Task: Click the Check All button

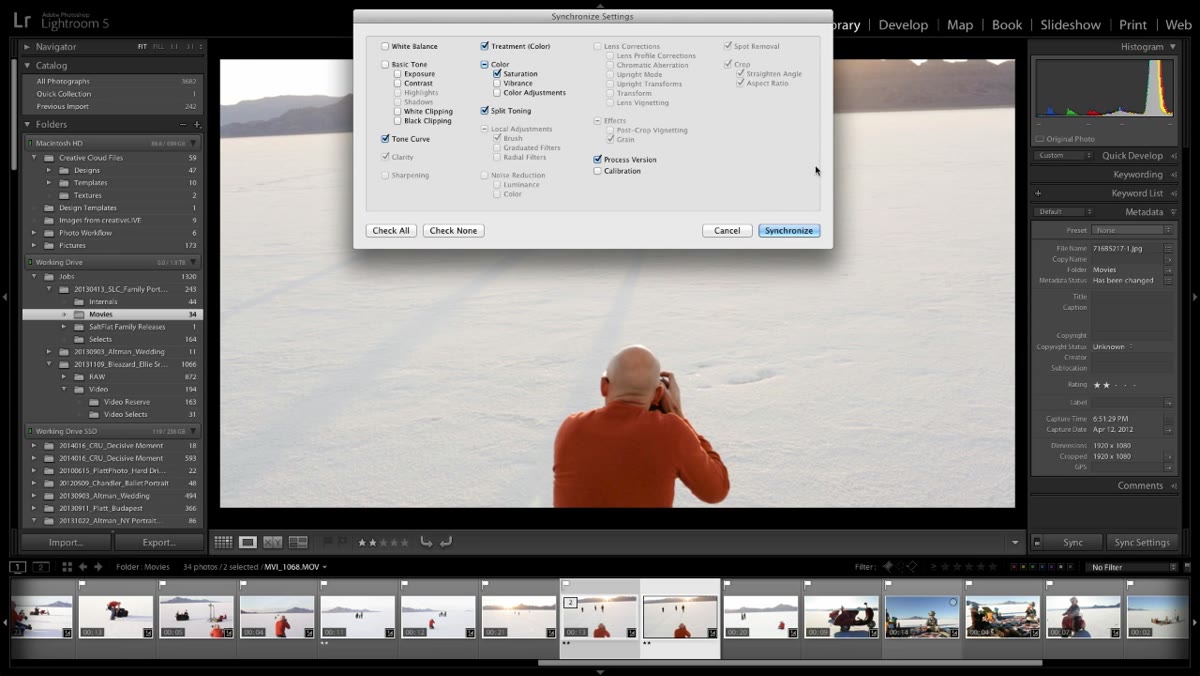Action: click(391, 230)
